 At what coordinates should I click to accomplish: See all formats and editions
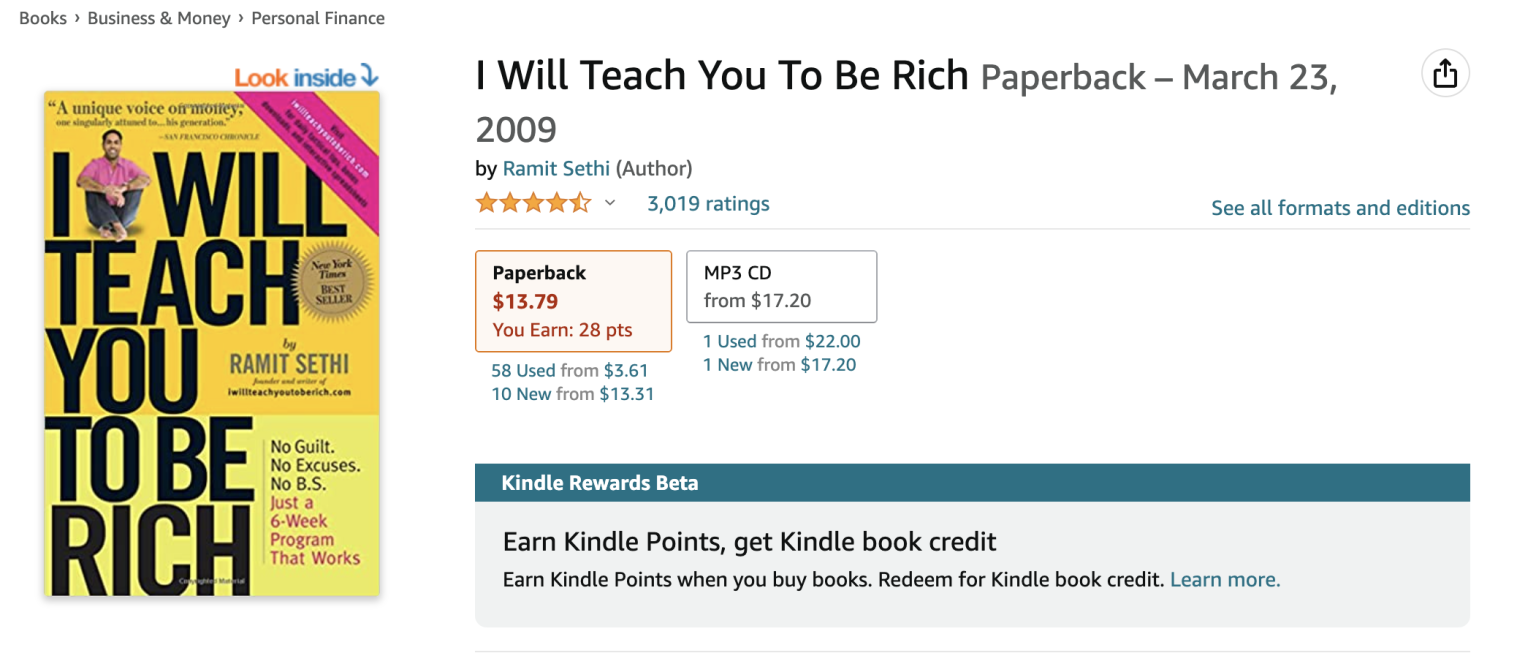(1340, 208)
